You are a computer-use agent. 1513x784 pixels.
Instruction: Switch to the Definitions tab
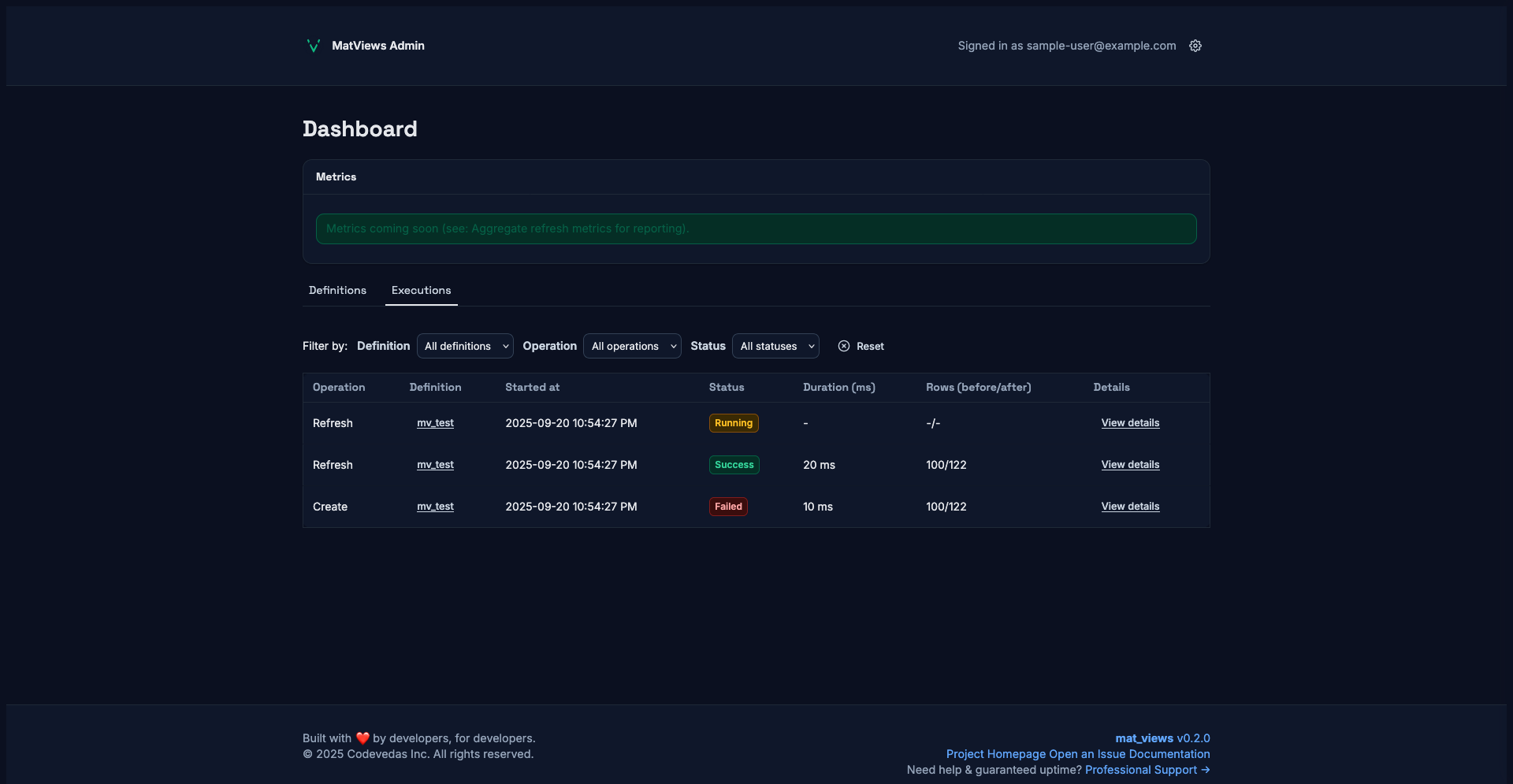coord(337,291)
